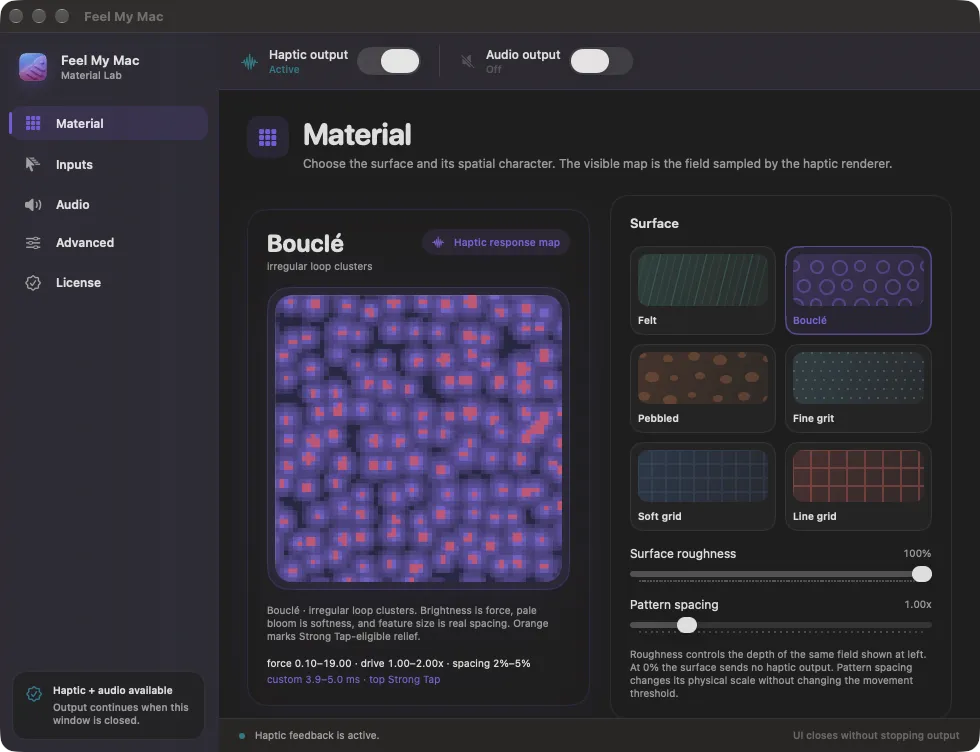
Task: Click the 'Surface' panel heading
Action: coord(654,223)
